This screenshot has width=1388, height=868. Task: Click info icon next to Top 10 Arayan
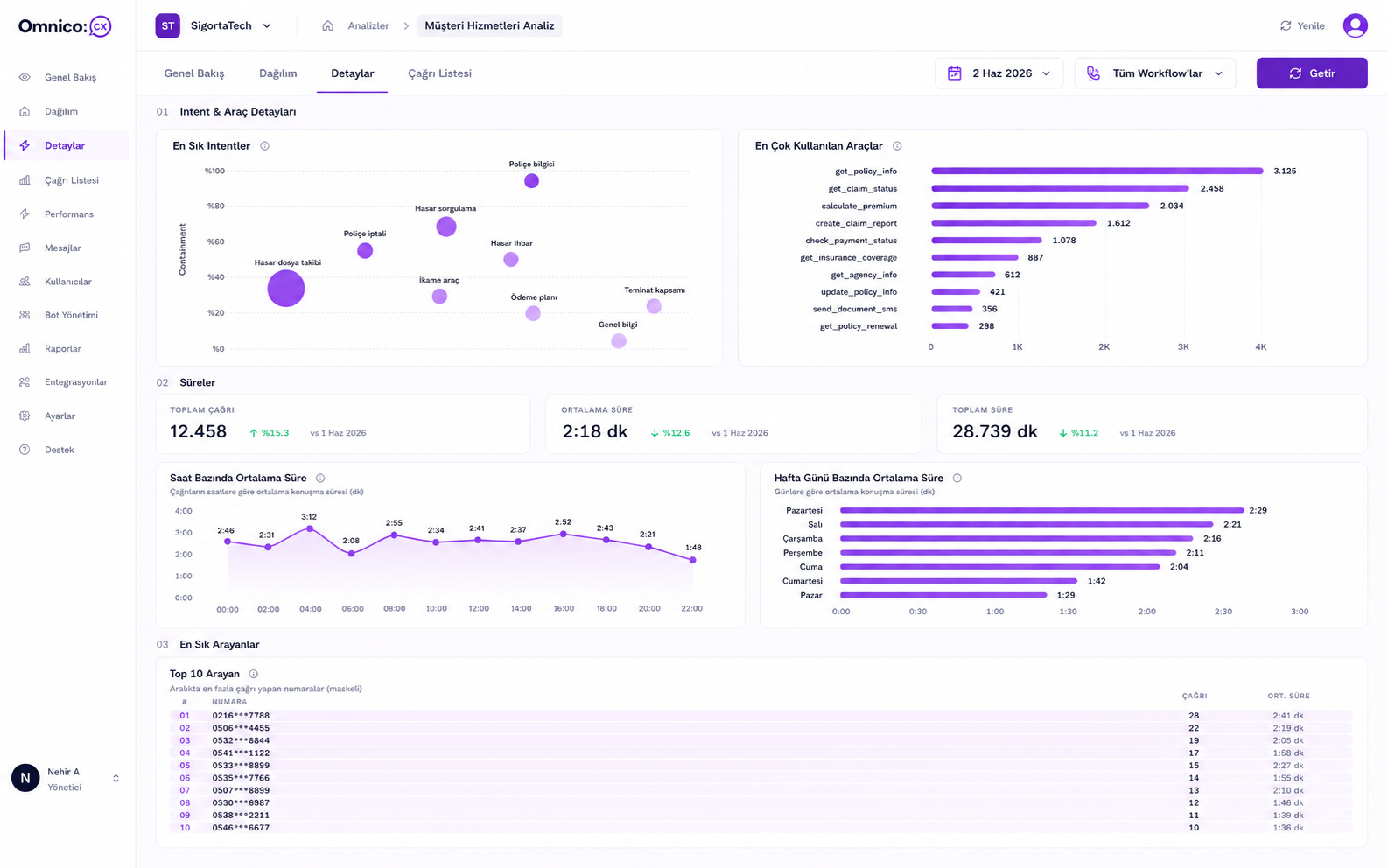click(x=253, y=674)
